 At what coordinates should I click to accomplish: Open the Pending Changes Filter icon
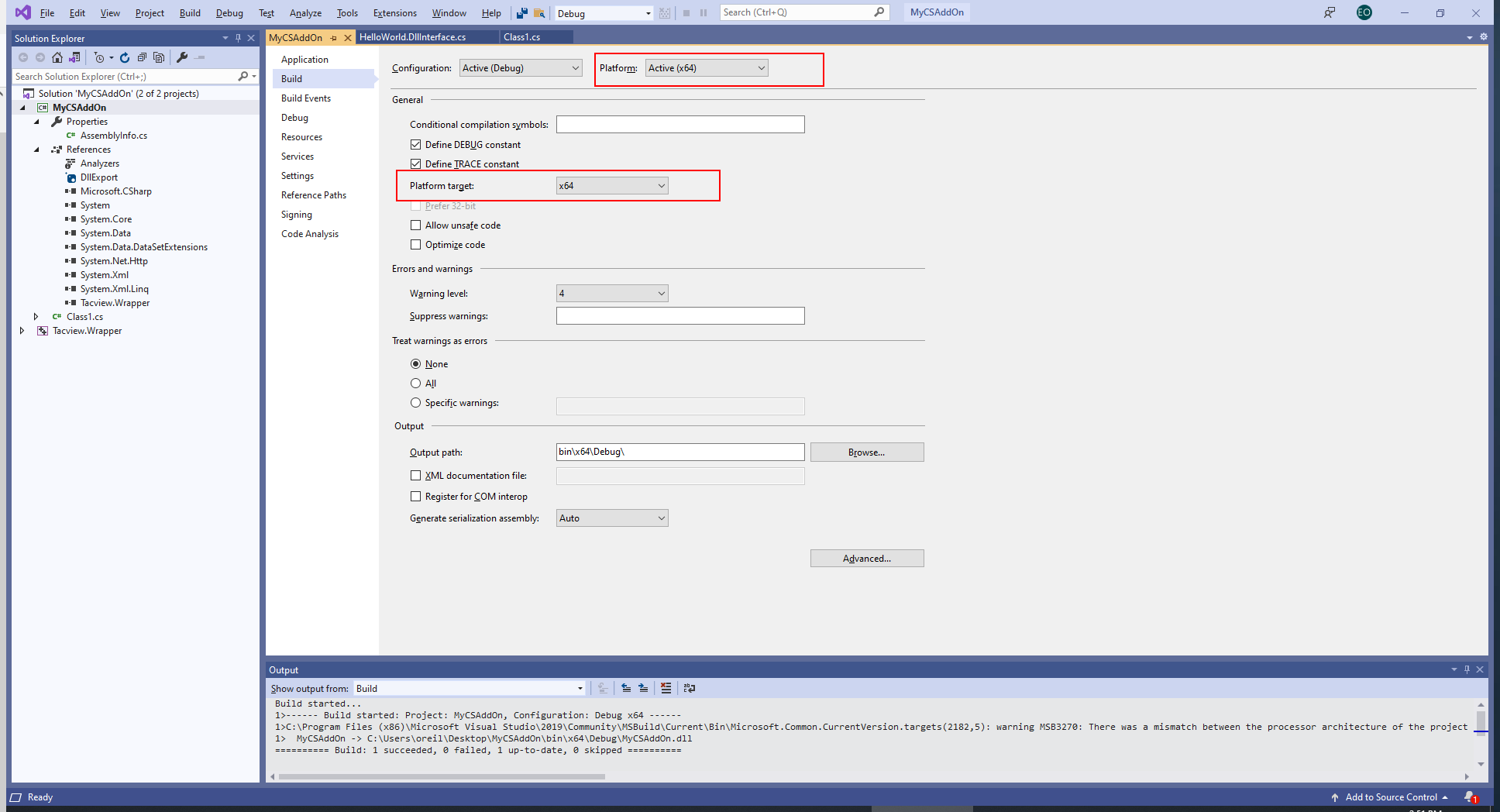coord(99,57)
